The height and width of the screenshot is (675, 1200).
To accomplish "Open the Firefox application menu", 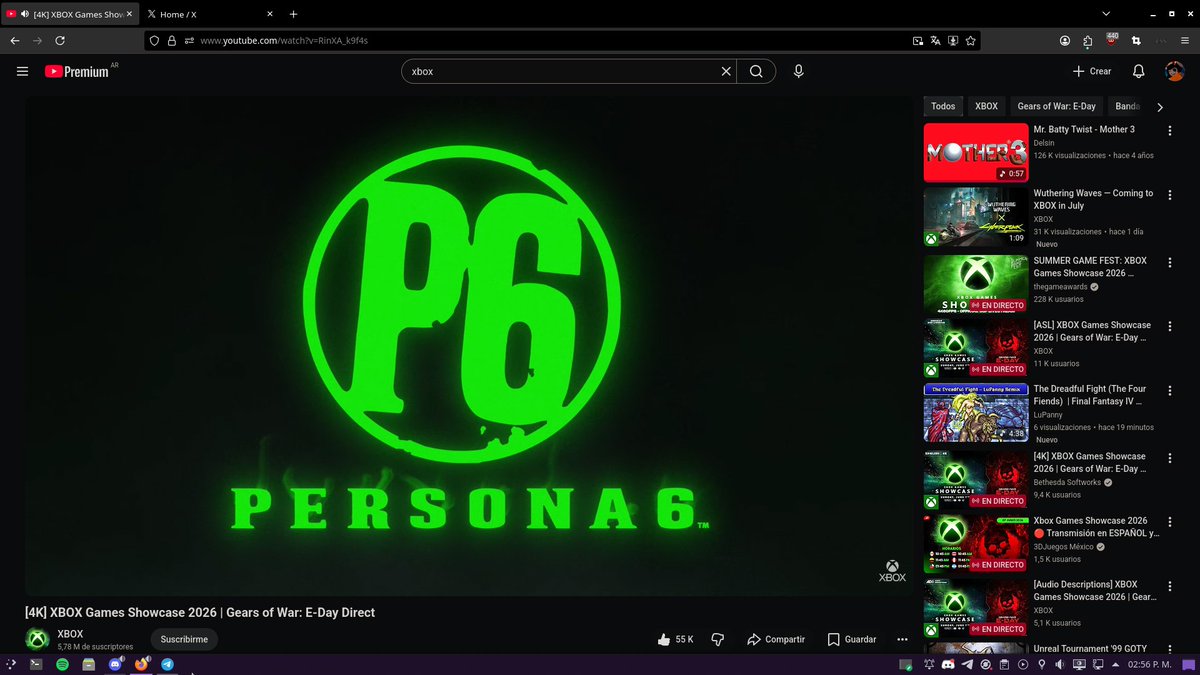I will (x=1183, y=40).
